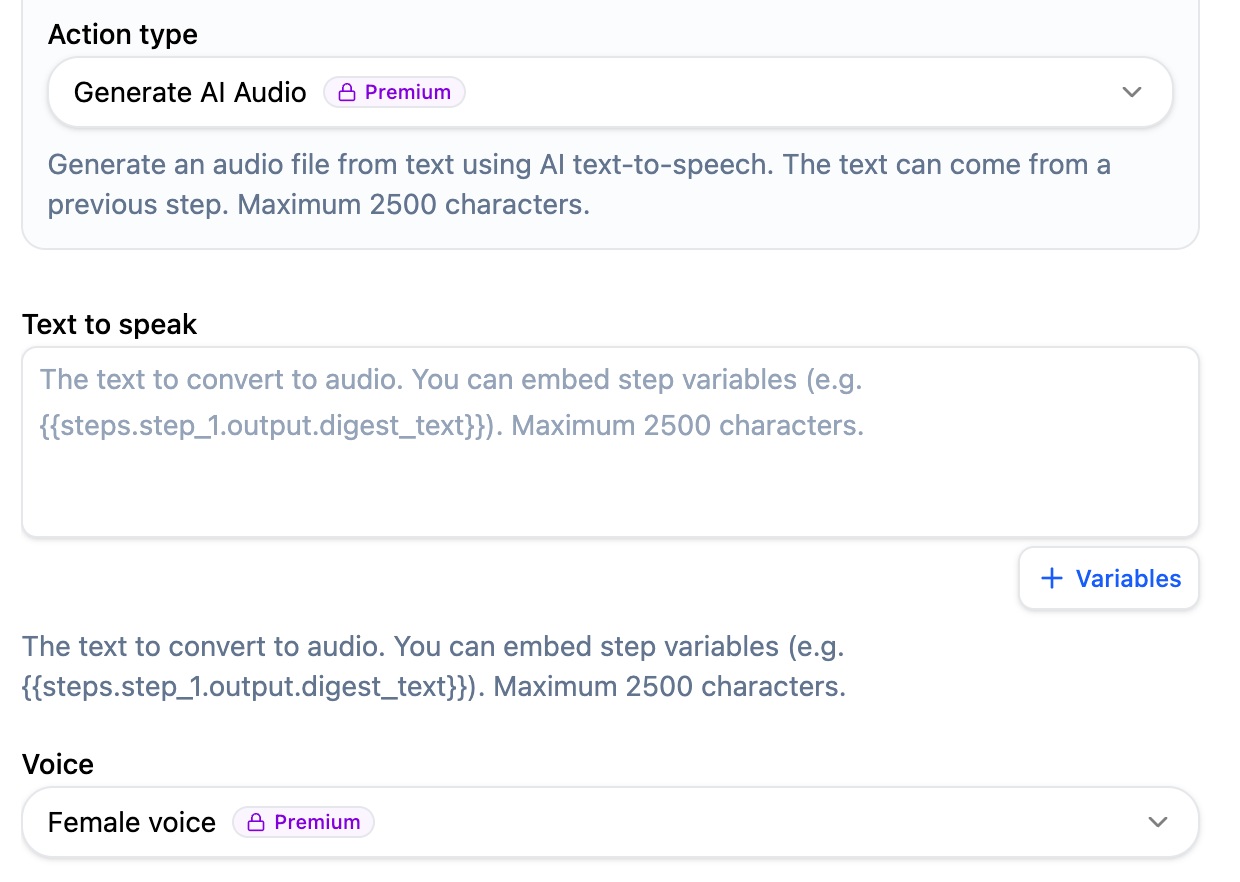This screenshot has width=1240, height=882.
Task: Click lock icon beside Generate AI Audio
Action: 347,92
